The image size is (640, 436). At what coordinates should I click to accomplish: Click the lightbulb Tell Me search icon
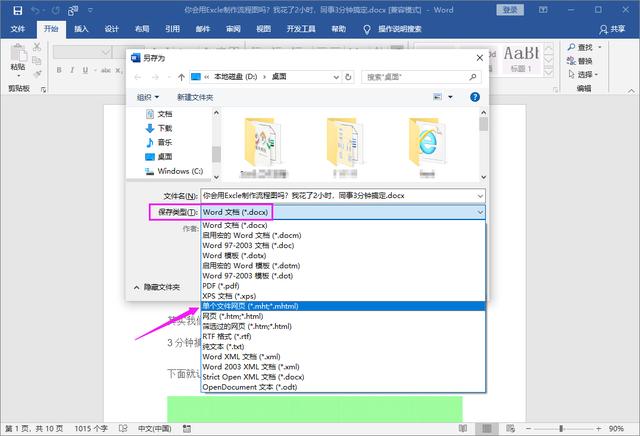367,29
